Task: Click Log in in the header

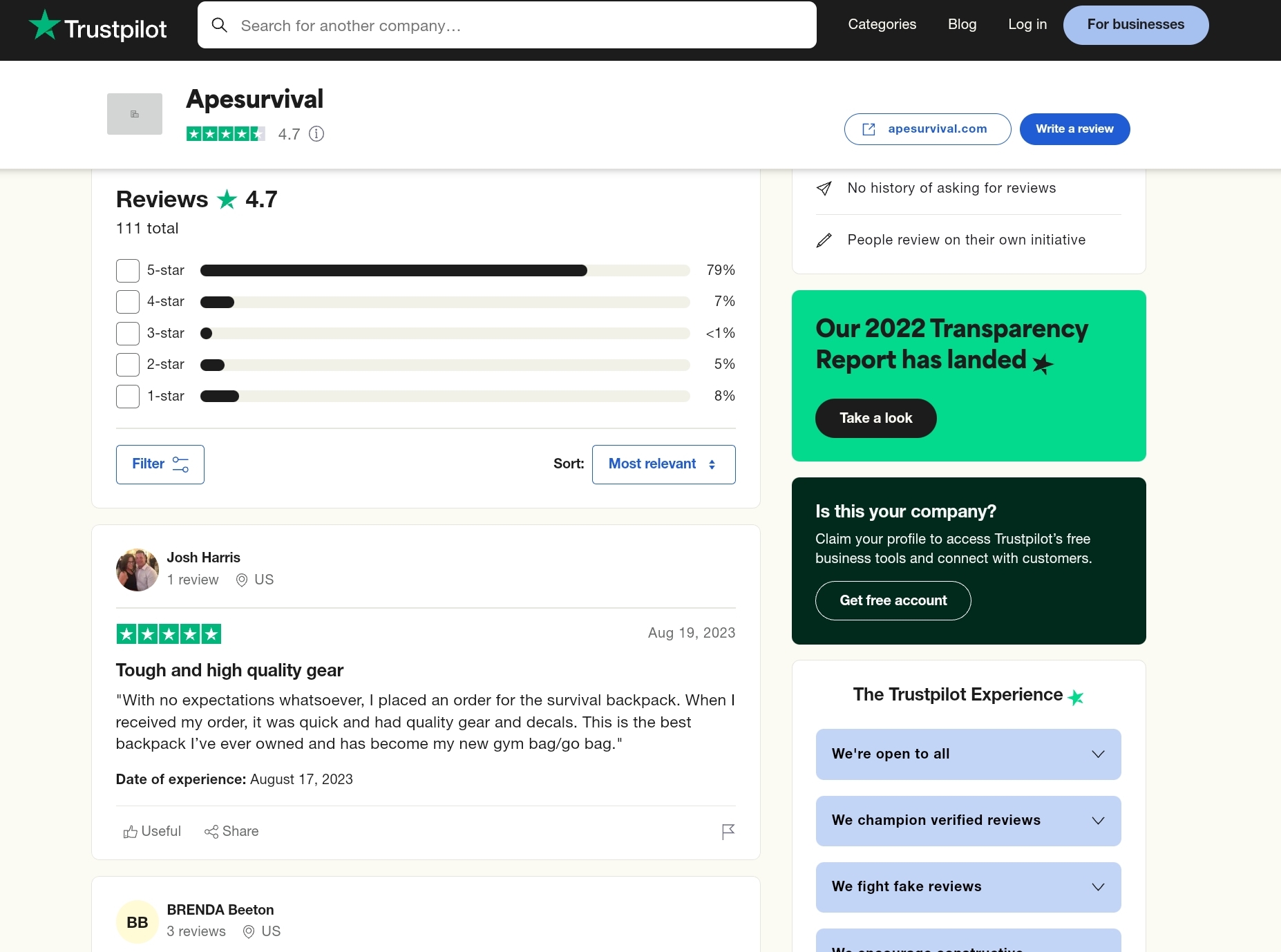Action: 1027,24
